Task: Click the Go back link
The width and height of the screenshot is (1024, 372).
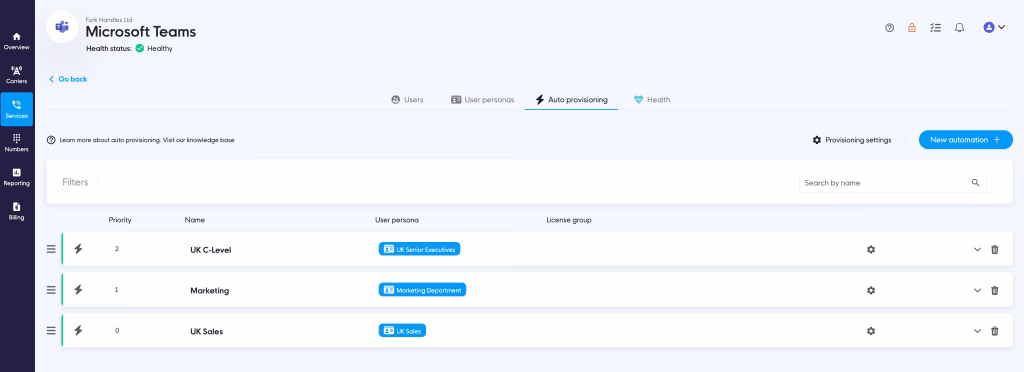Action: (68, 79)
